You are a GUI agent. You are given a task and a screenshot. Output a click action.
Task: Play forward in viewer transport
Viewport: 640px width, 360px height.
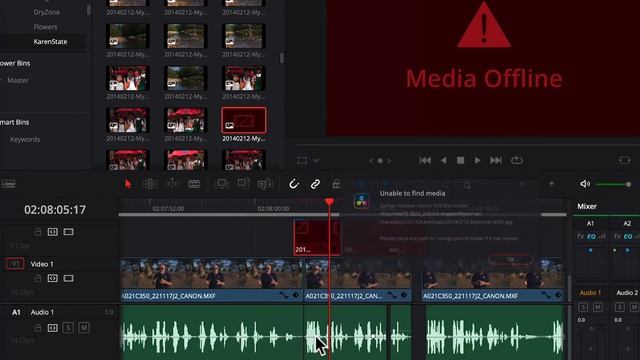(477, 160)
